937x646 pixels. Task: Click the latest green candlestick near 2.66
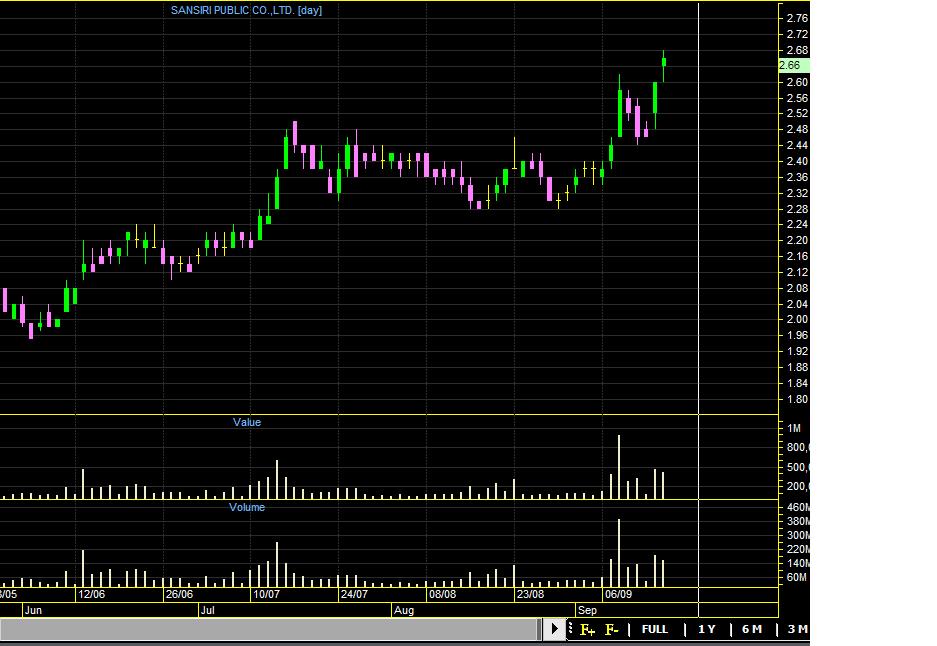(x=664, y=63)
